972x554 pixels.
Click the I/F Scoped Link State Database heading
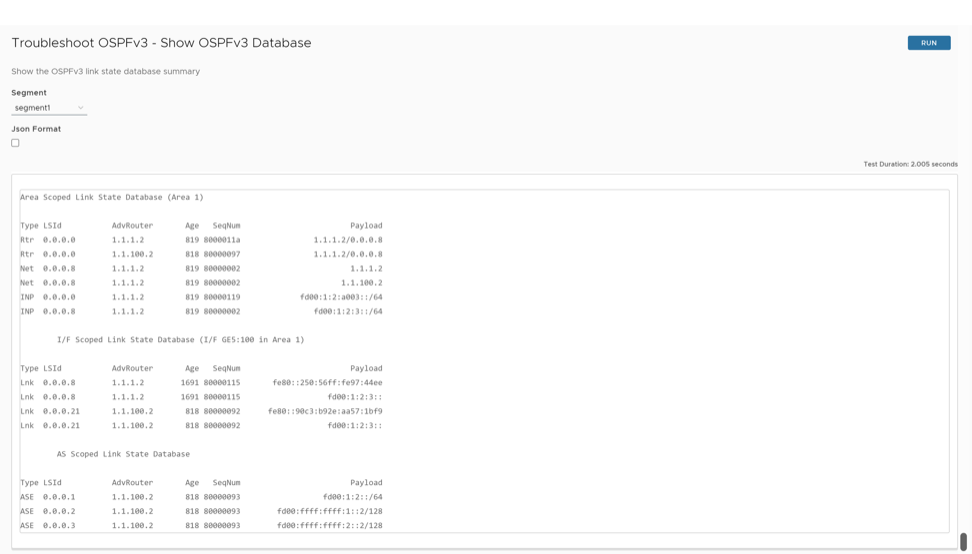(180, 340)
